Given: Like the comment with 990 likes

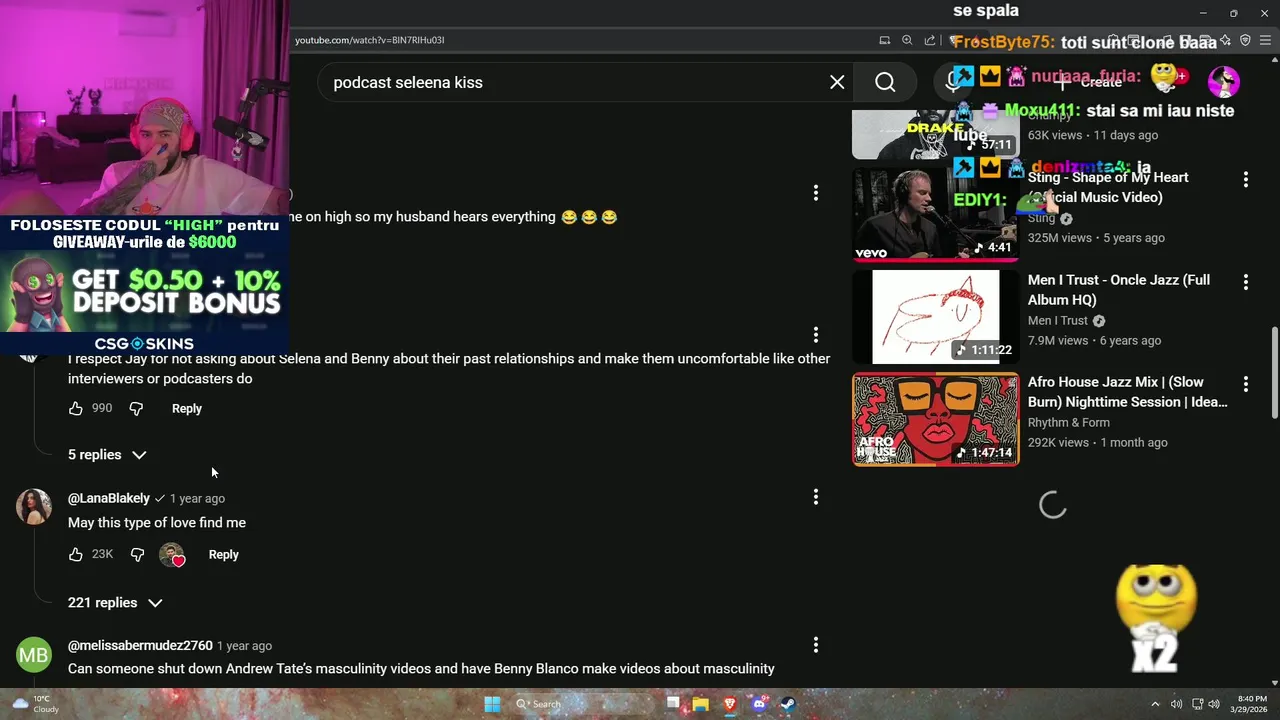Looking at the screenshot, I should [76, 408].
